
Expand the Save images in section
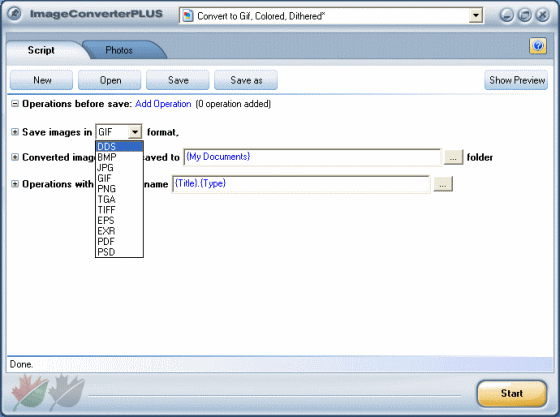[15, 132]
